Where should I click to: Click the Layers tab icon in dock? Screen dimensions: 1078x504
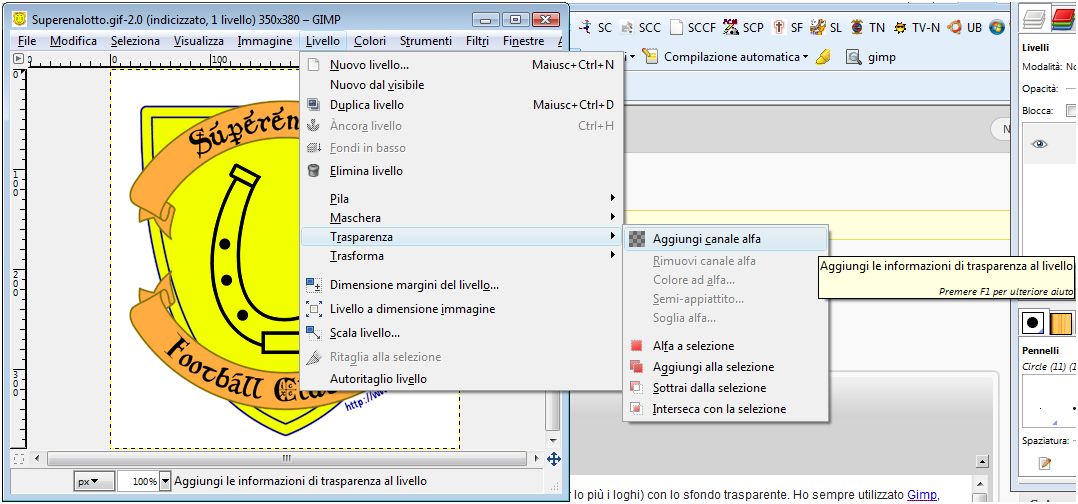tap(1035, 18)
